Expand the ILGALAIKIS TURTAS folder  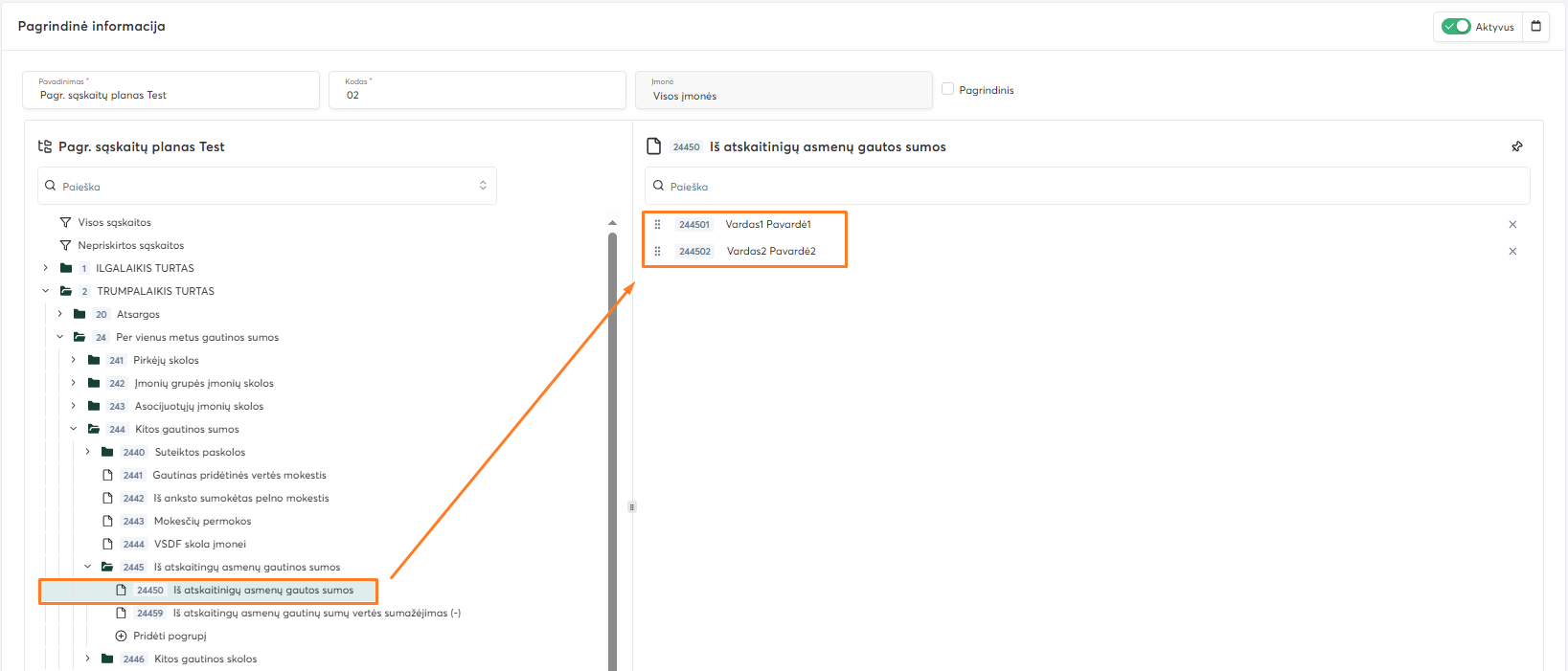(45, 268)
